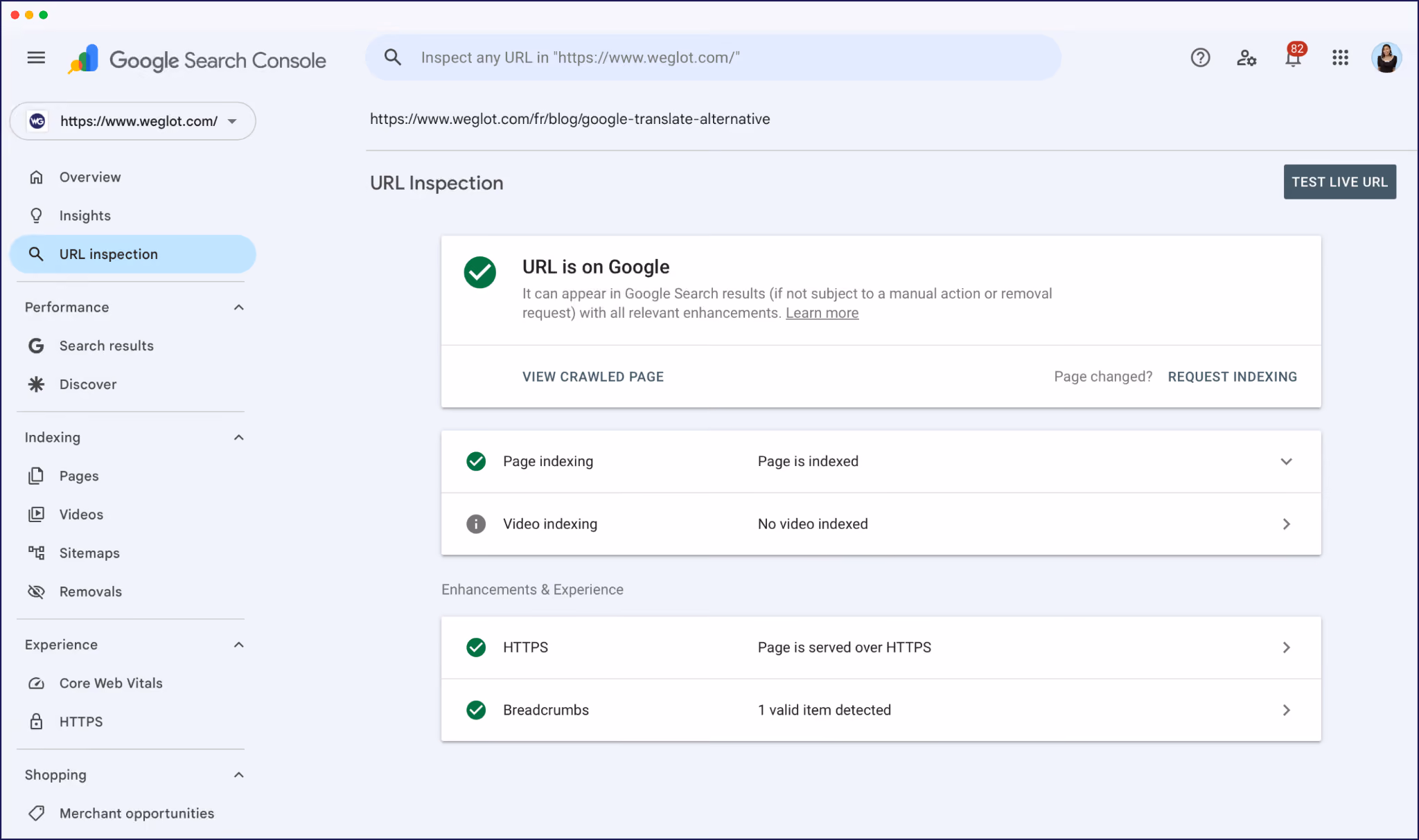This screenshot has height=840, width=1419.
Task: Click the Core Web Vitals gauge icon
Action: click(36, 683)
